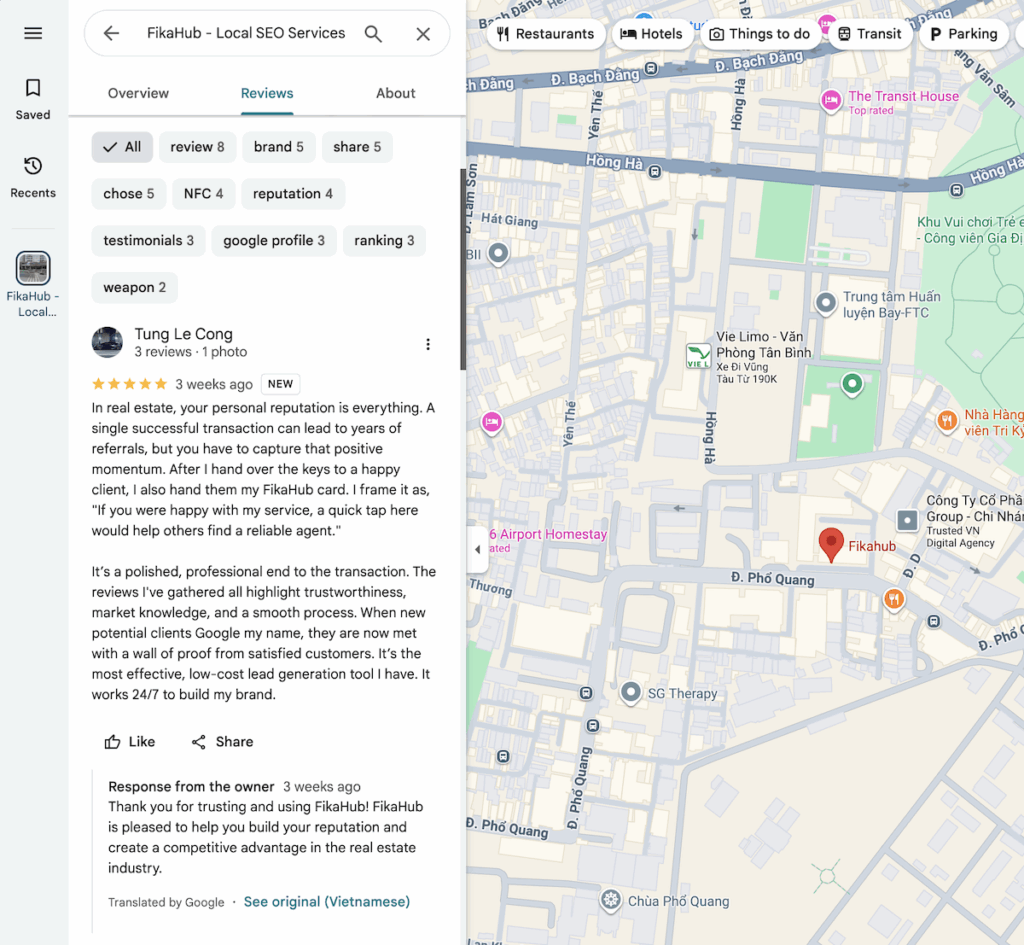1024x945 pixels.
Task: Select the Parking map category chip
Action: pyautogui.click(x=965, y=34)
